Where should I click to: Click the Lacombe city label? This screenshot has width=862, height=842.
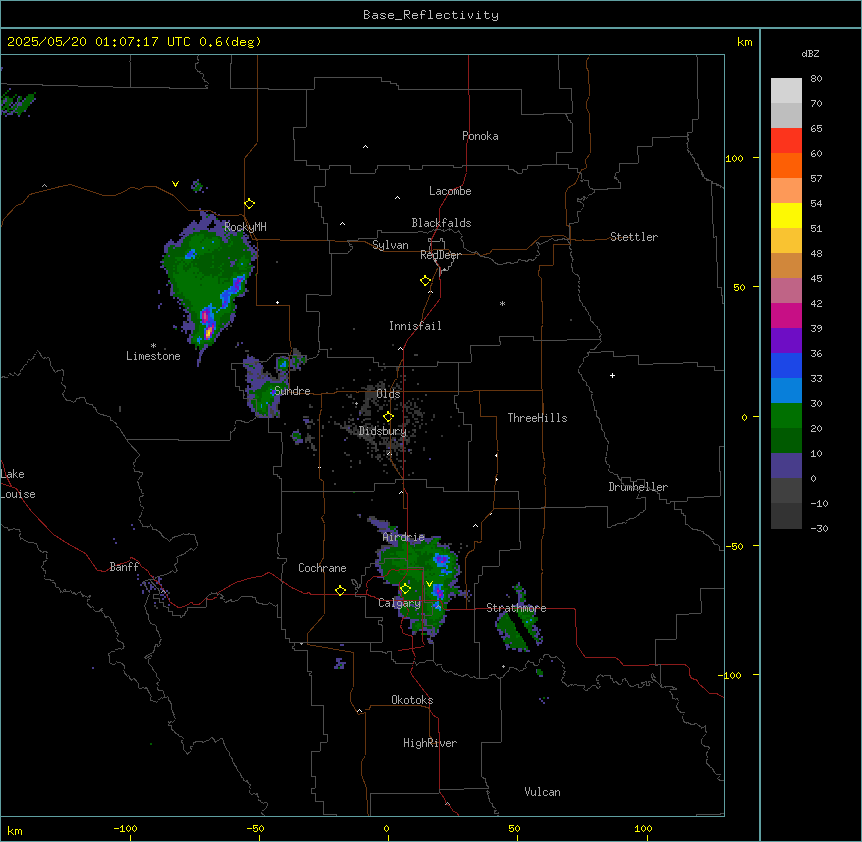click(x=450, y=191)
